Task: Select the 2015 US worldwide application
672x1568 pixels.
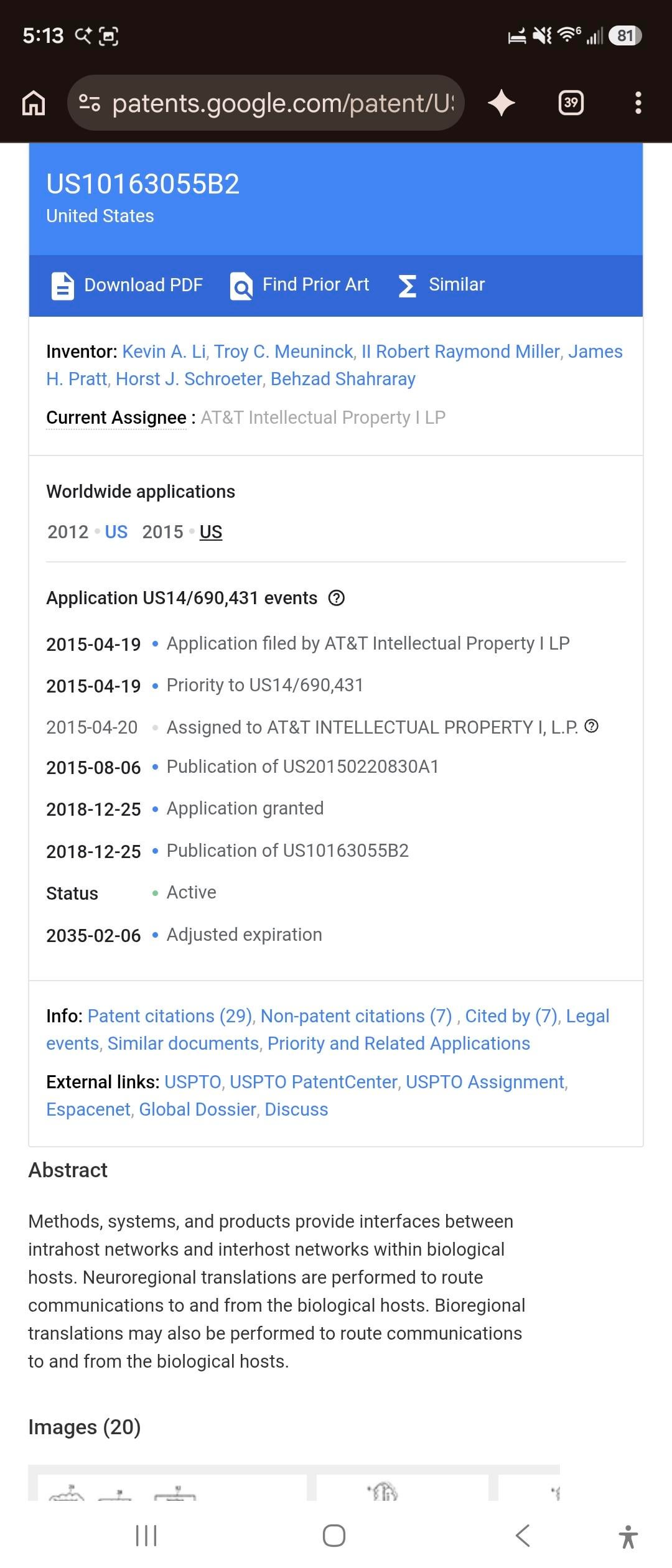Action: tap(211, 532)
